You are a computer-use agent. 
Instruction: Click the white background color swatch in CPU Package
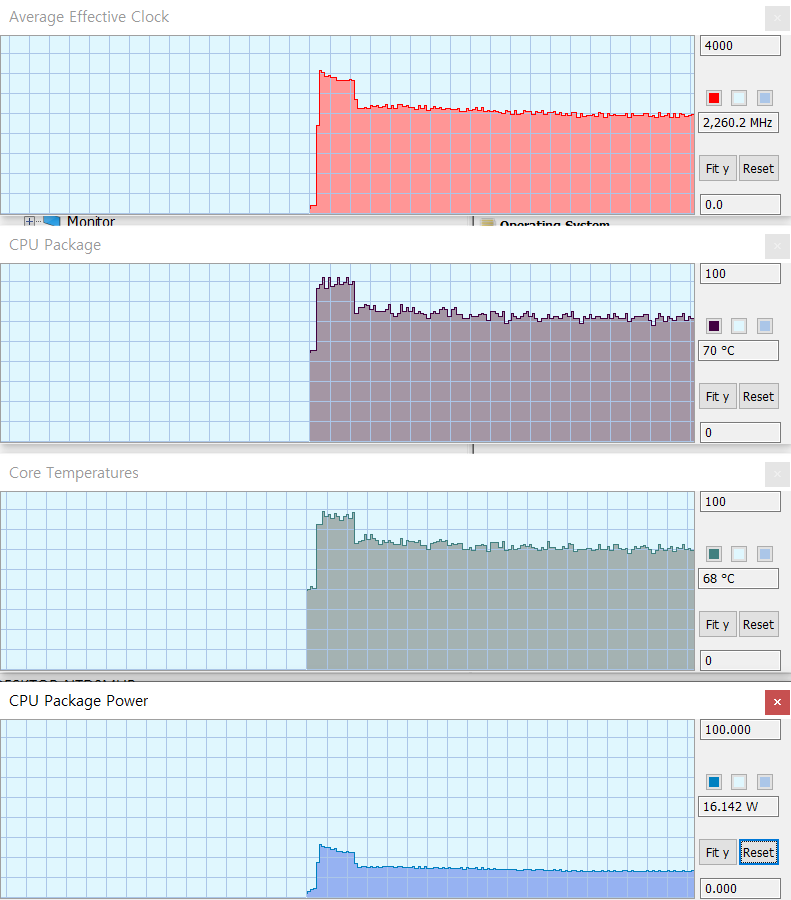739,326
